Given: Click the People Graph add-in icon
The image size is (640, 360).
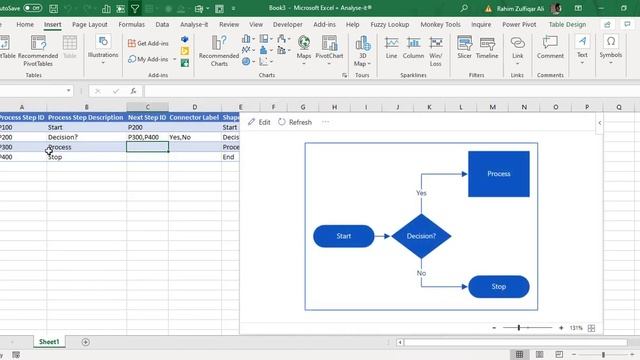Looking at the screenshot, I should click(x=185, y=63).
